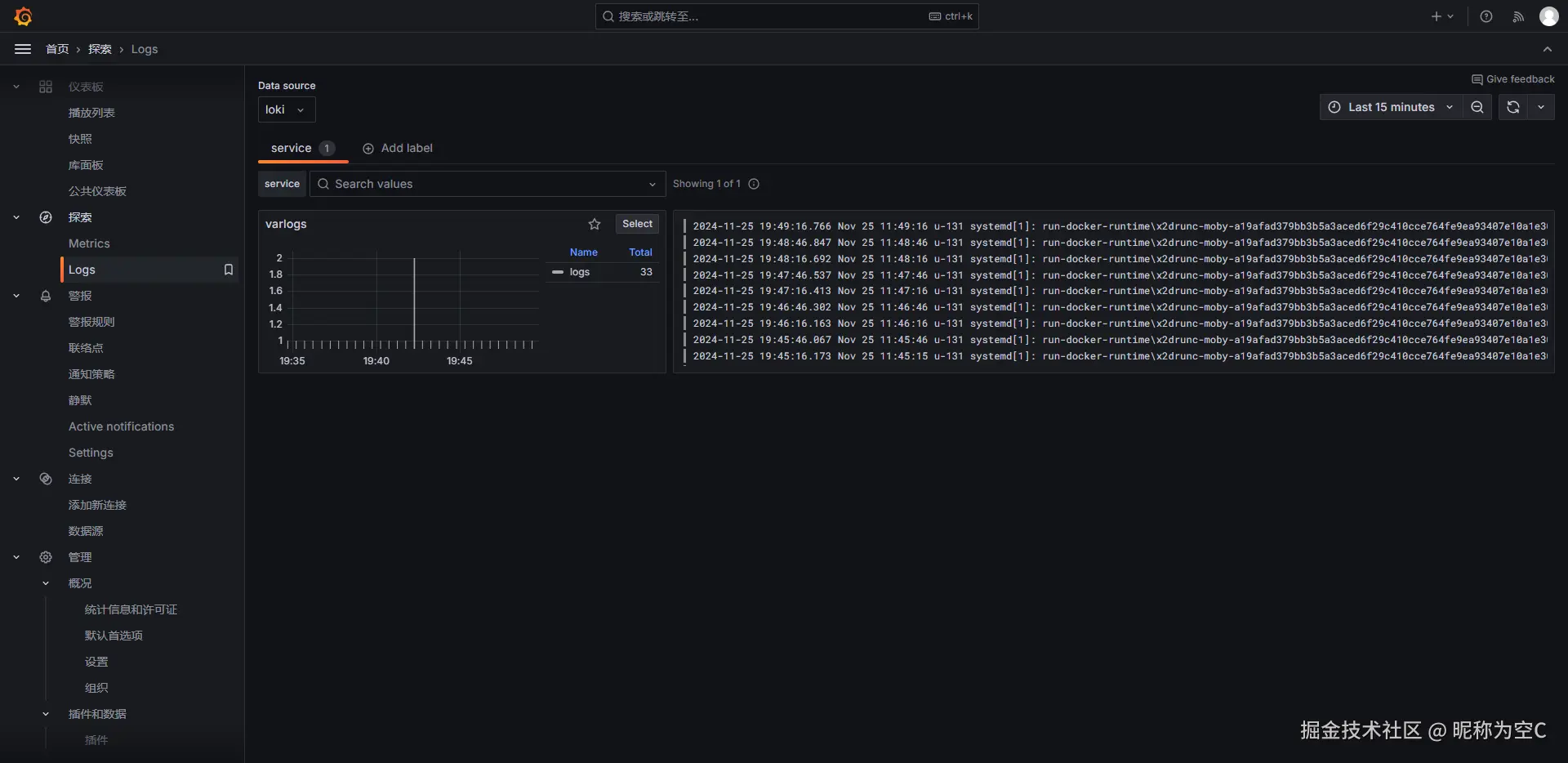Collapse the 连接 sidebar section
This screenshot has width=1568, height=763.
16,479
